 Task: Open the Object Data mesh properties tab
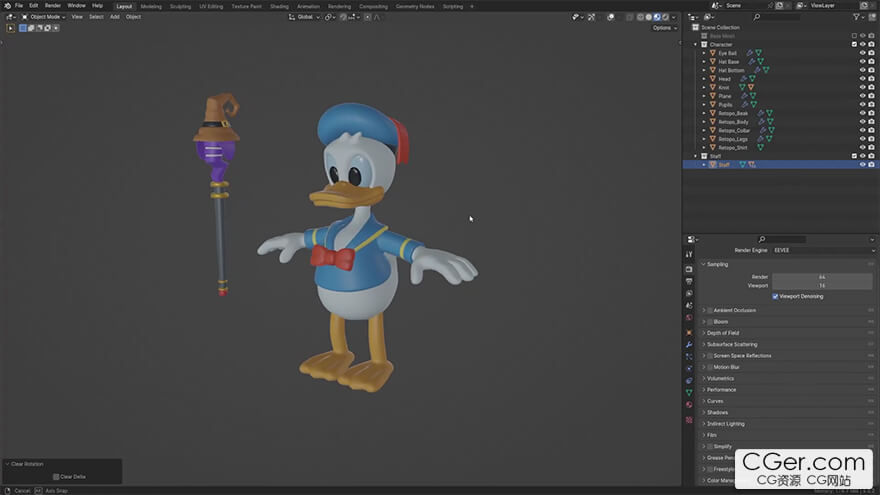tap(689, 393)
